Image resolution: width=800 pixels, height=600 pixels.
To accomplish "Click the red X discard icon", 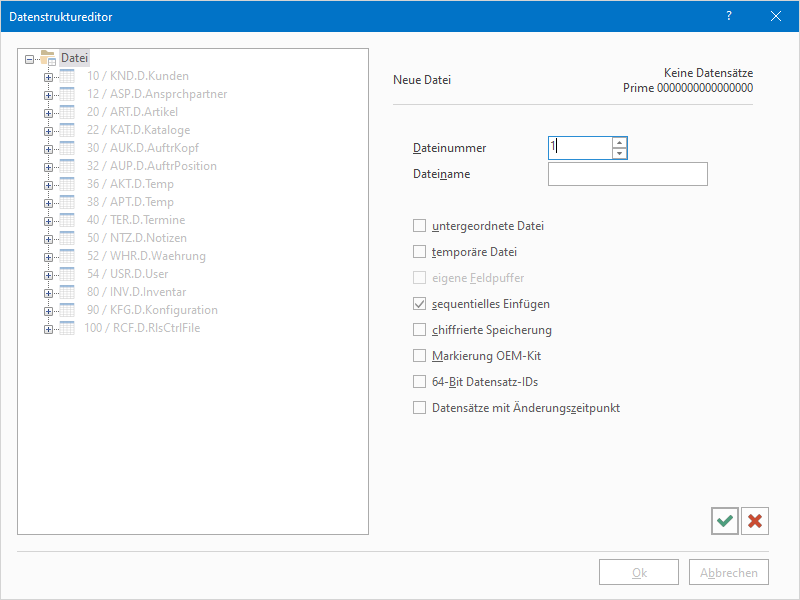I will pyautogui.click(x=755, y=521).
